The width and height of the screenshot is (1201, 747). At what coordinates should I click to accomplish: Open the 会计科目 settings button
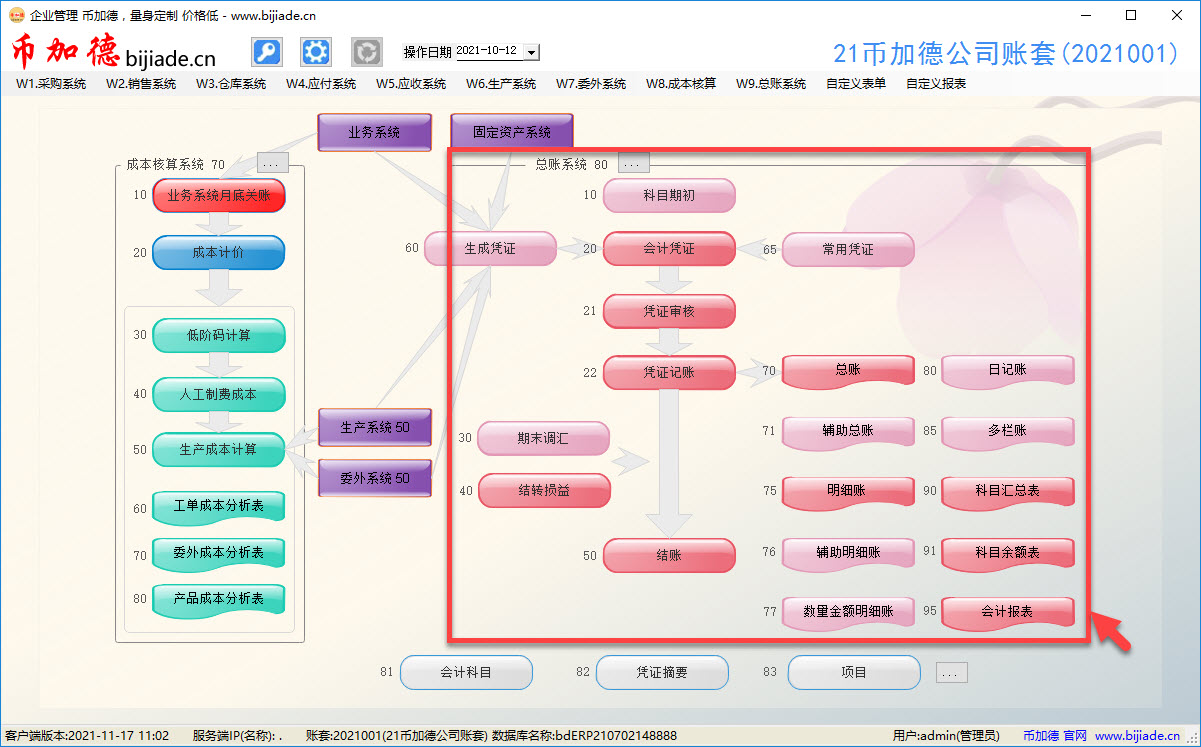[x=466, y=673]
